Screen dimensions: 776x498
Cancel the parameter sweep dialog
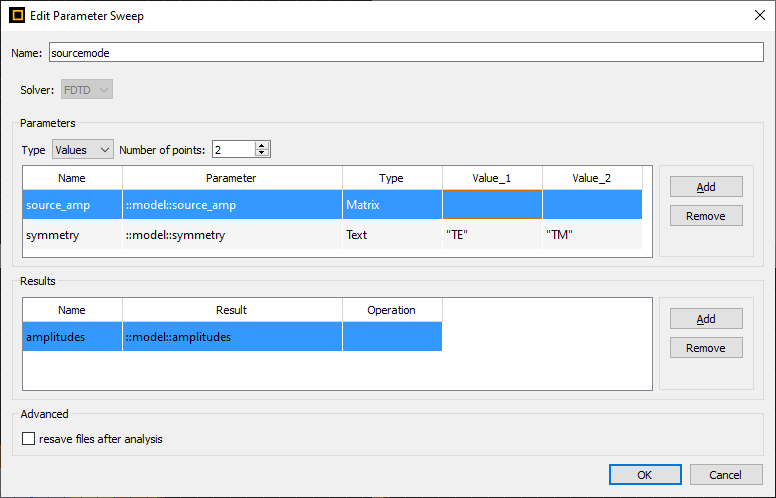(x=726, y=475)
